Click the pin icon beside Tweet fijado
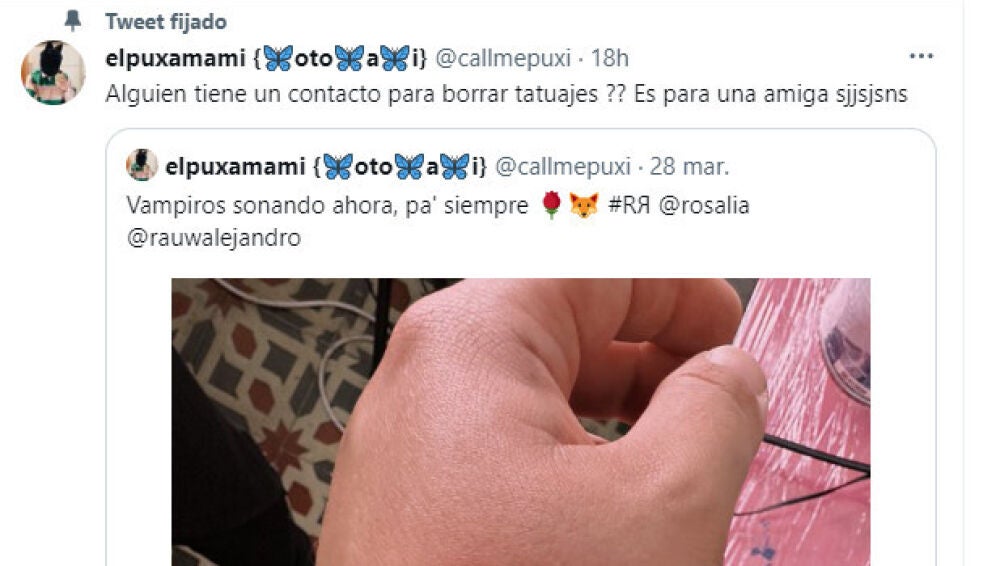 coord(73,21)
